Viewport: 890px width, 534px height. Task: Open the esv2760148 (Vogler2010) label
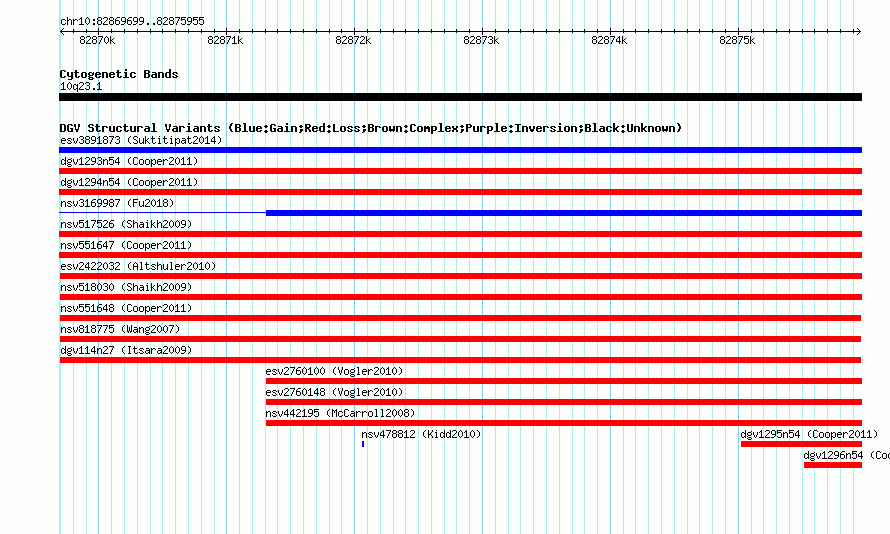[x=334, y=392]
